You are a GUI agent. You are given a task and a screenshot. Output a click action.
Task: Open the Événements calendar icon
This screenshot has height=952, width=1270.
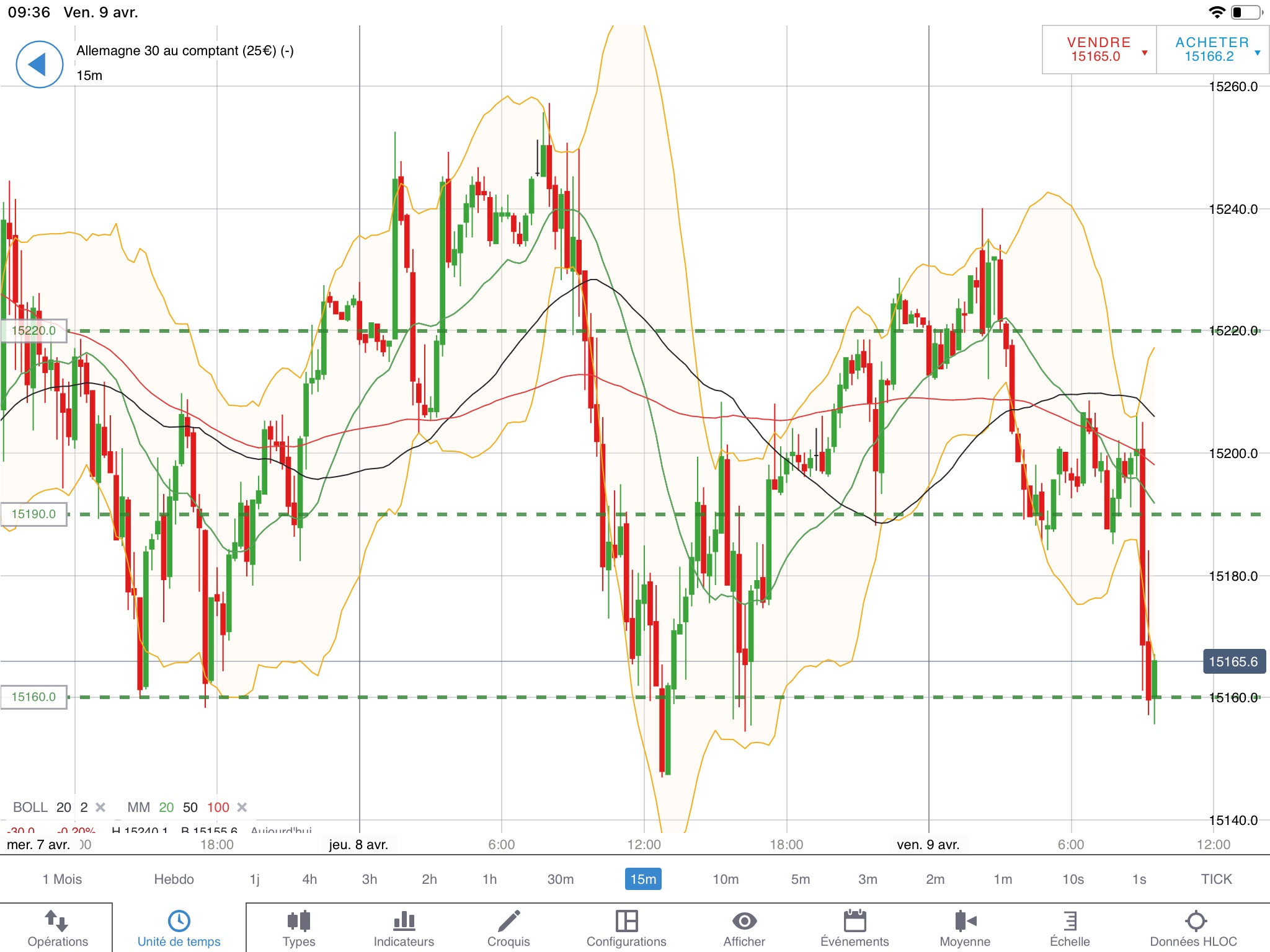[855, 921]
